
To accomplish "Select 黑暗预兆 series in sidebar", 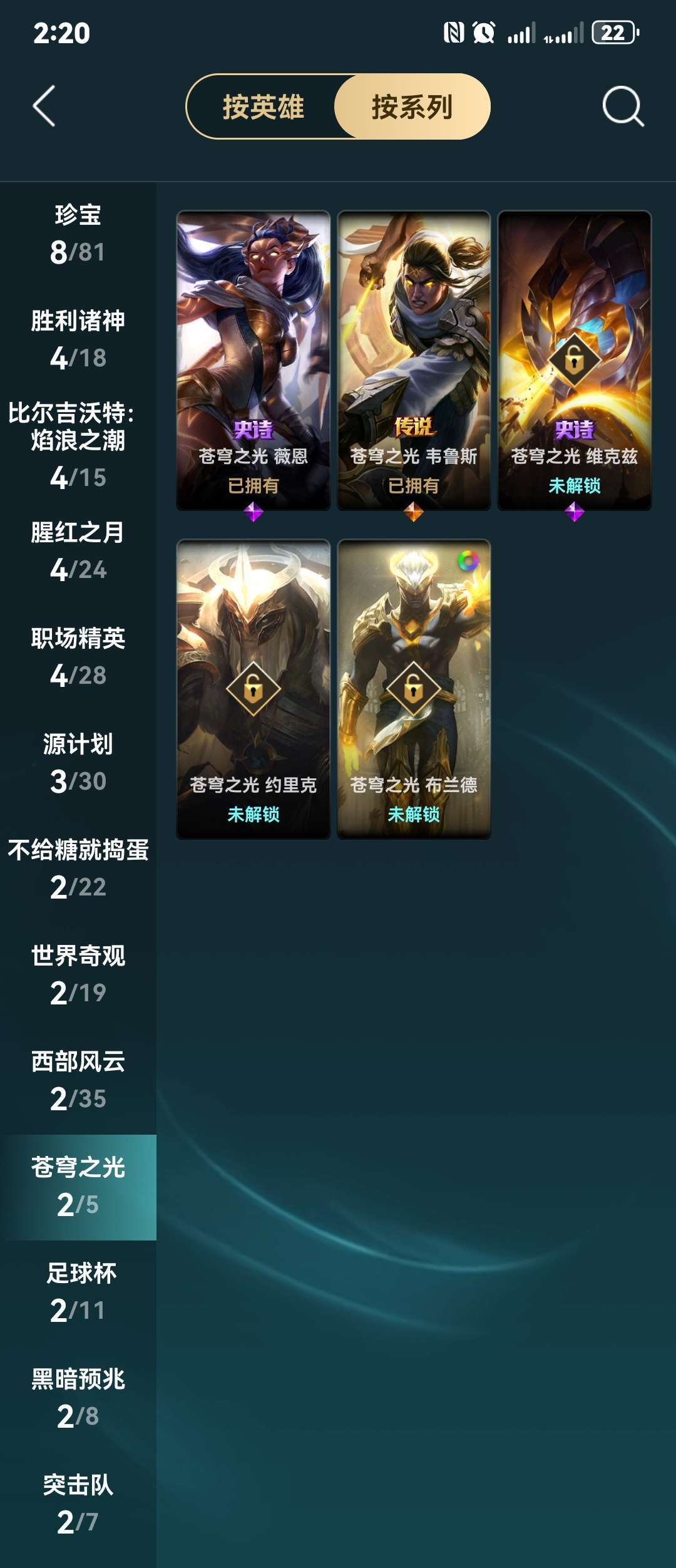I will [78, 1398].
